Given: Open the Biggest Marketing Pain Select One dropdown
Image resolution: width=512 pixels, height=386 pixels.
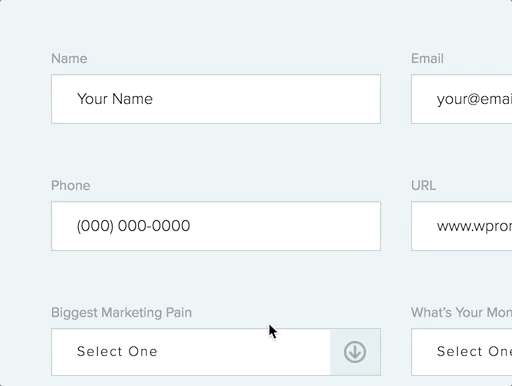Looking at the screenshot, I should click(216, 352).
